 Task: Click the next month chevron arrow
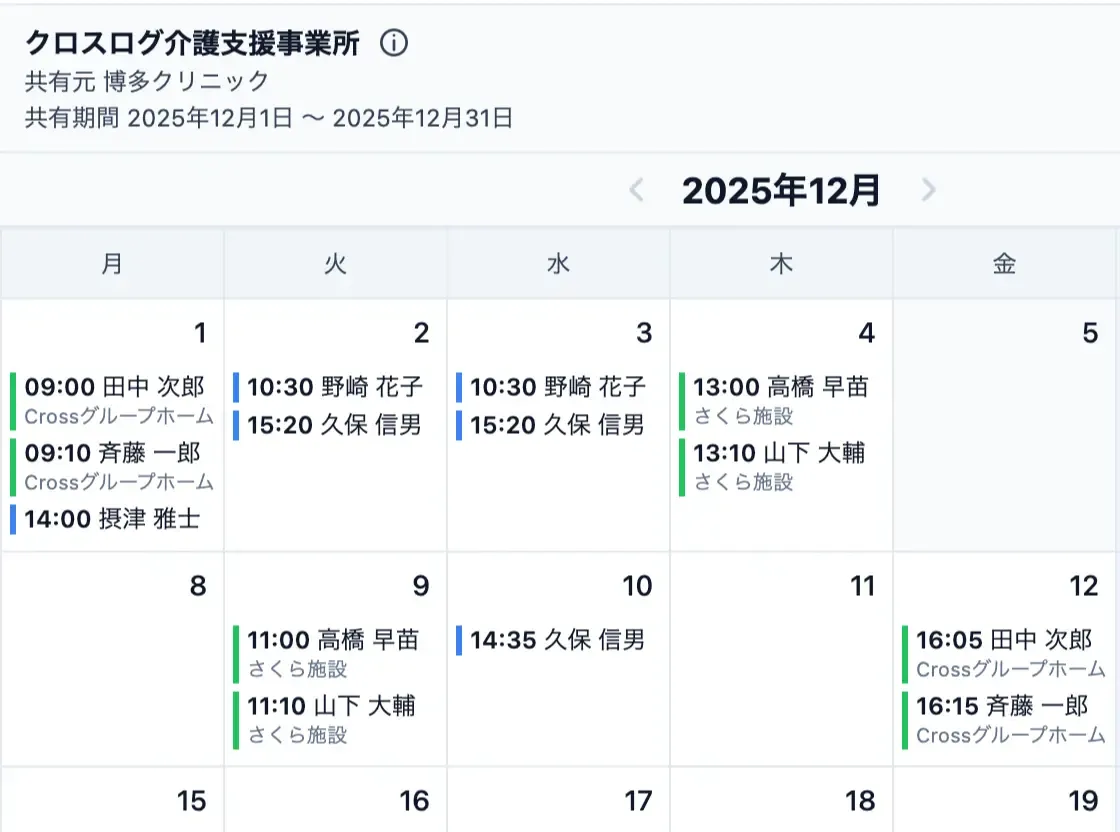click(x=930, y=190)
